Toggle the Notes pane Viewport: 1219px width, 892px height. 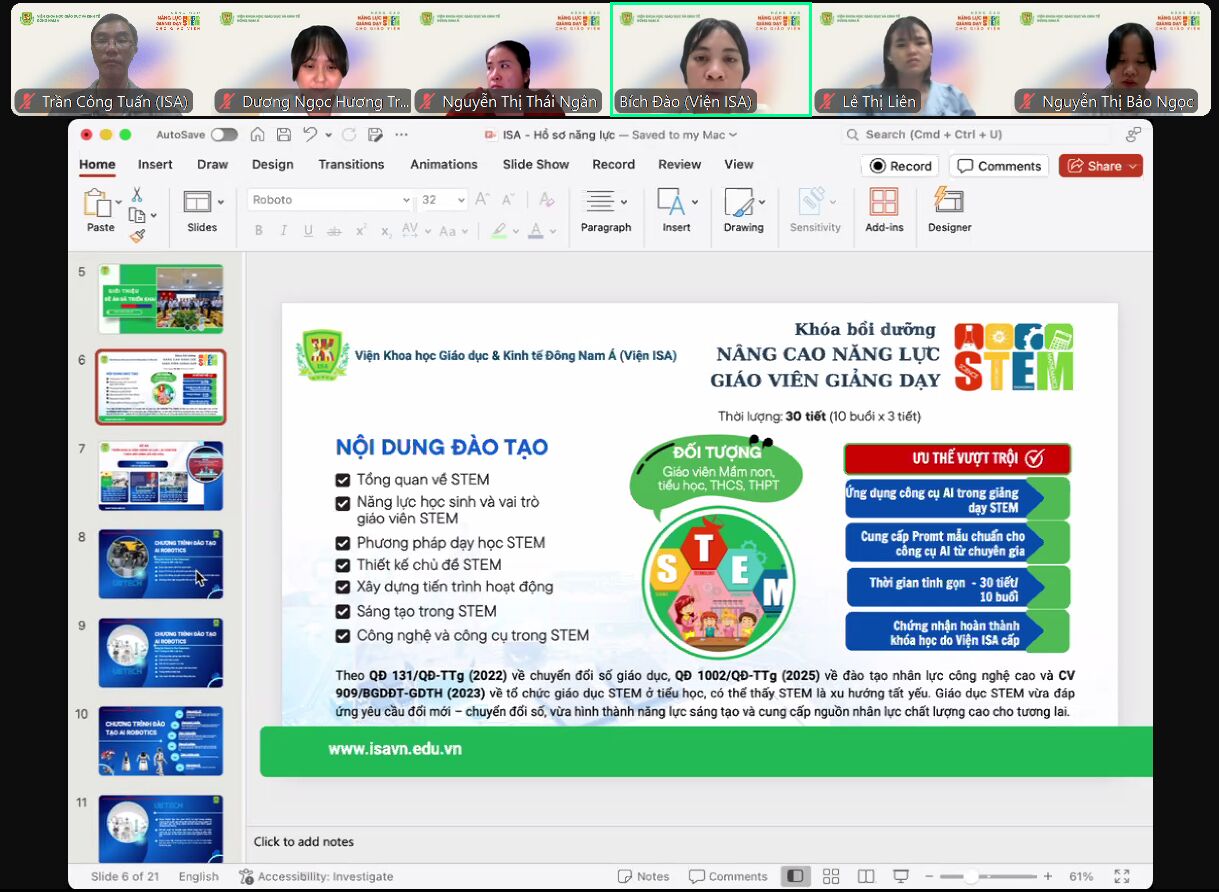tap(643, 876)
